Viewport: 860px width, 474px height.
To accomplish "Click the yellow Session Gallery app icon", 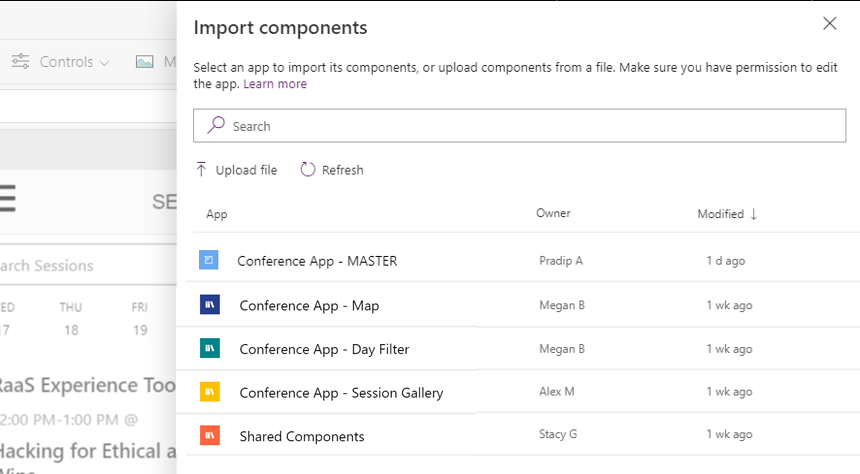I will [209, 392].
